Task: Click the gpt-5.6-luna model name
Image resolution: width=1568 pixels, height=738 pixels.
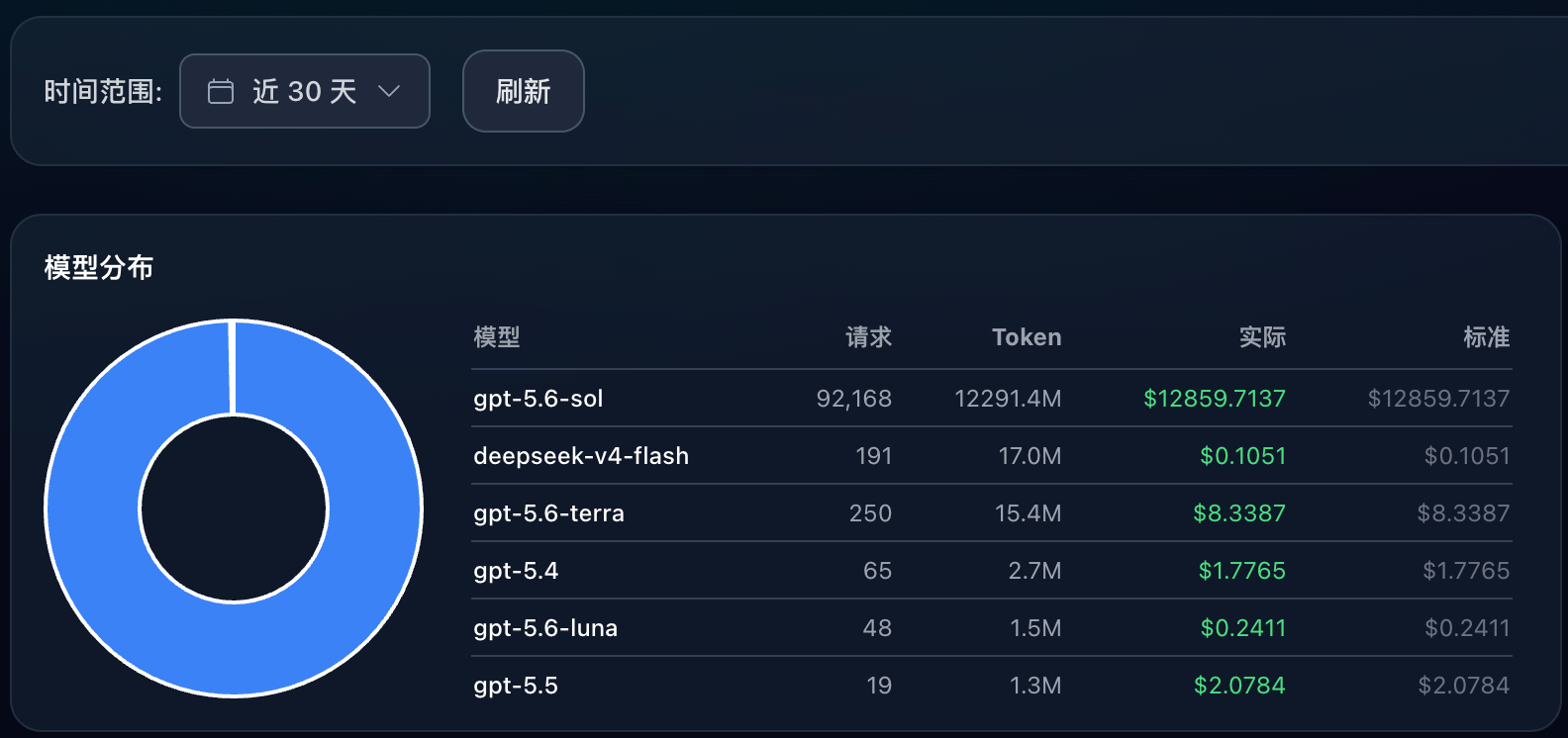Action: tap(545, 628)
